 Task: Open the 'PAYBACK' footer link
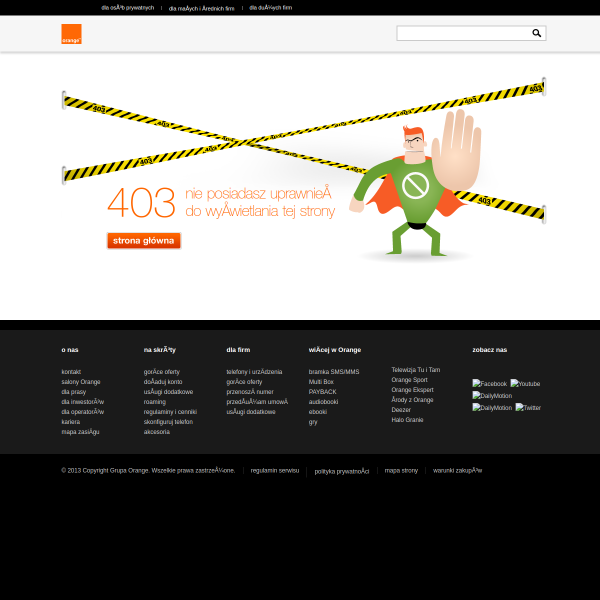point(323,391)
